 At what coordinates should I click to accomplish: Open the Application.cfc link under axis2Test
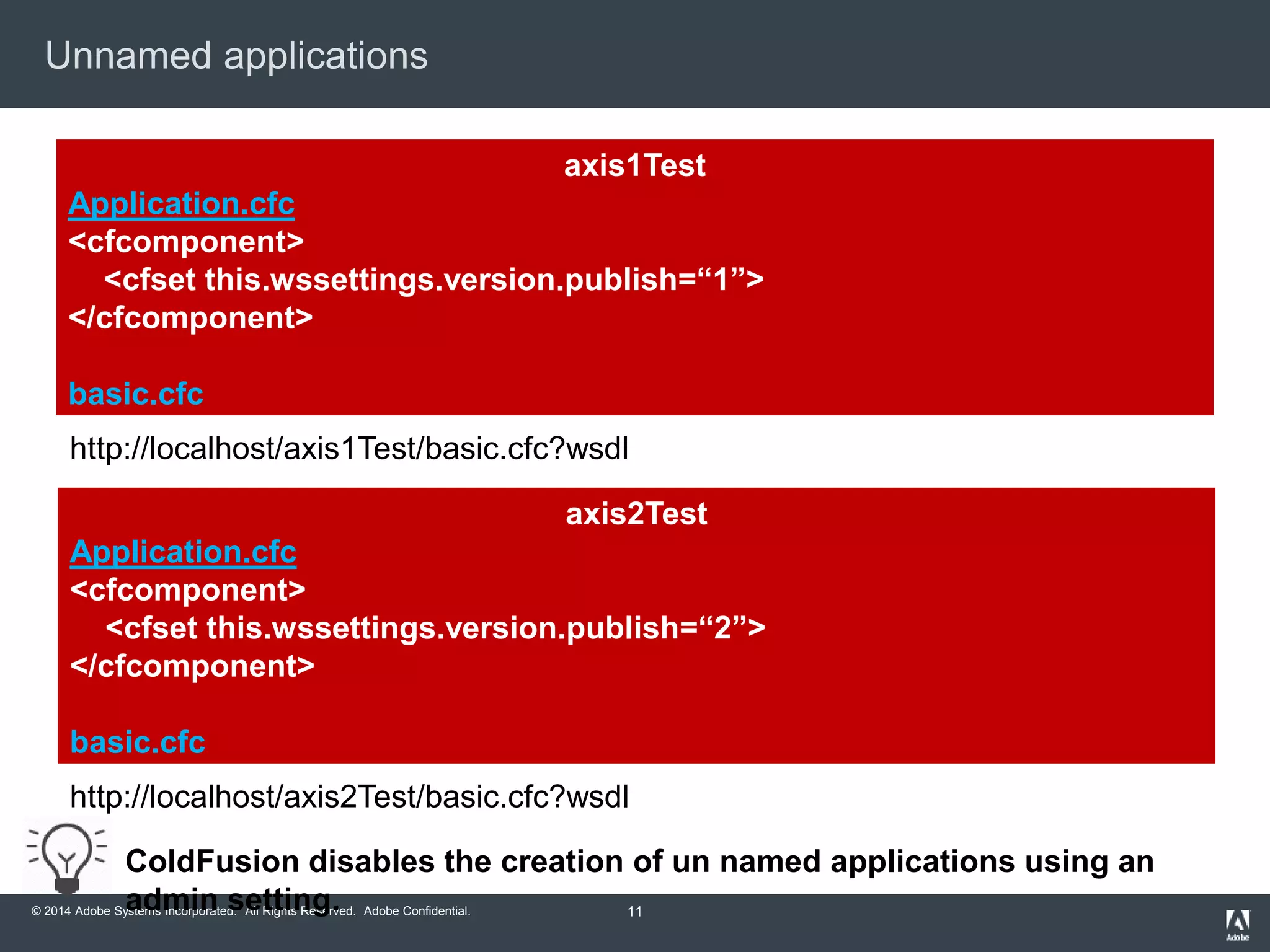[x=183, y=552]
